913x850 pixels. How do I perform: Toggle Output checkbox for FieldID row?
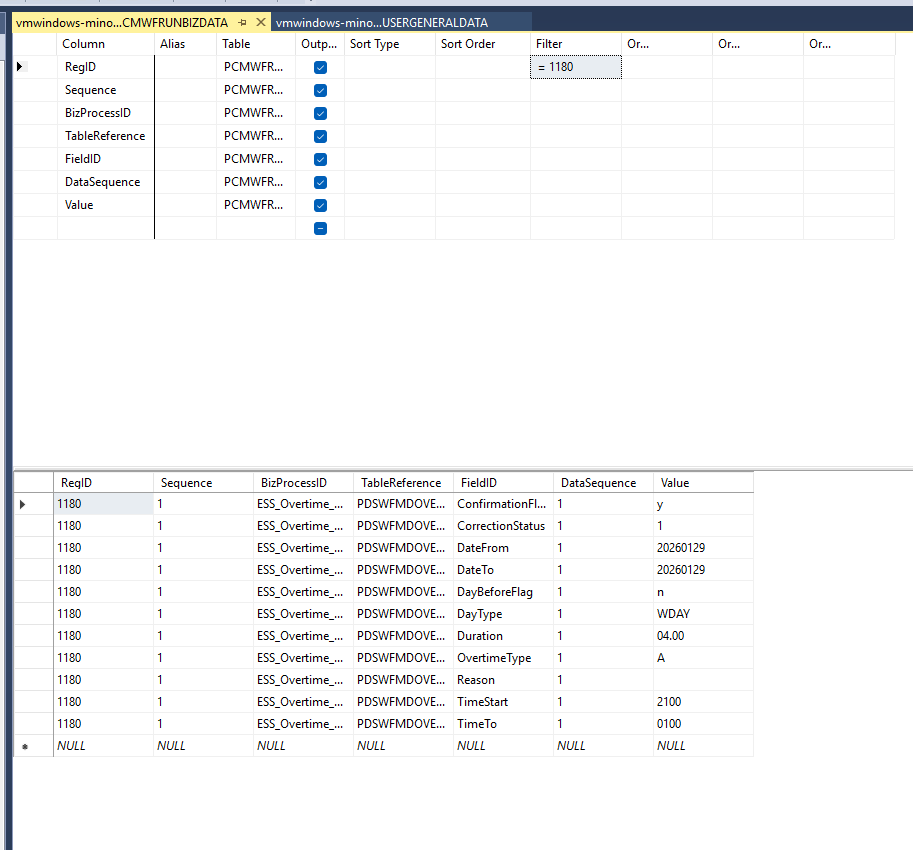320,159
